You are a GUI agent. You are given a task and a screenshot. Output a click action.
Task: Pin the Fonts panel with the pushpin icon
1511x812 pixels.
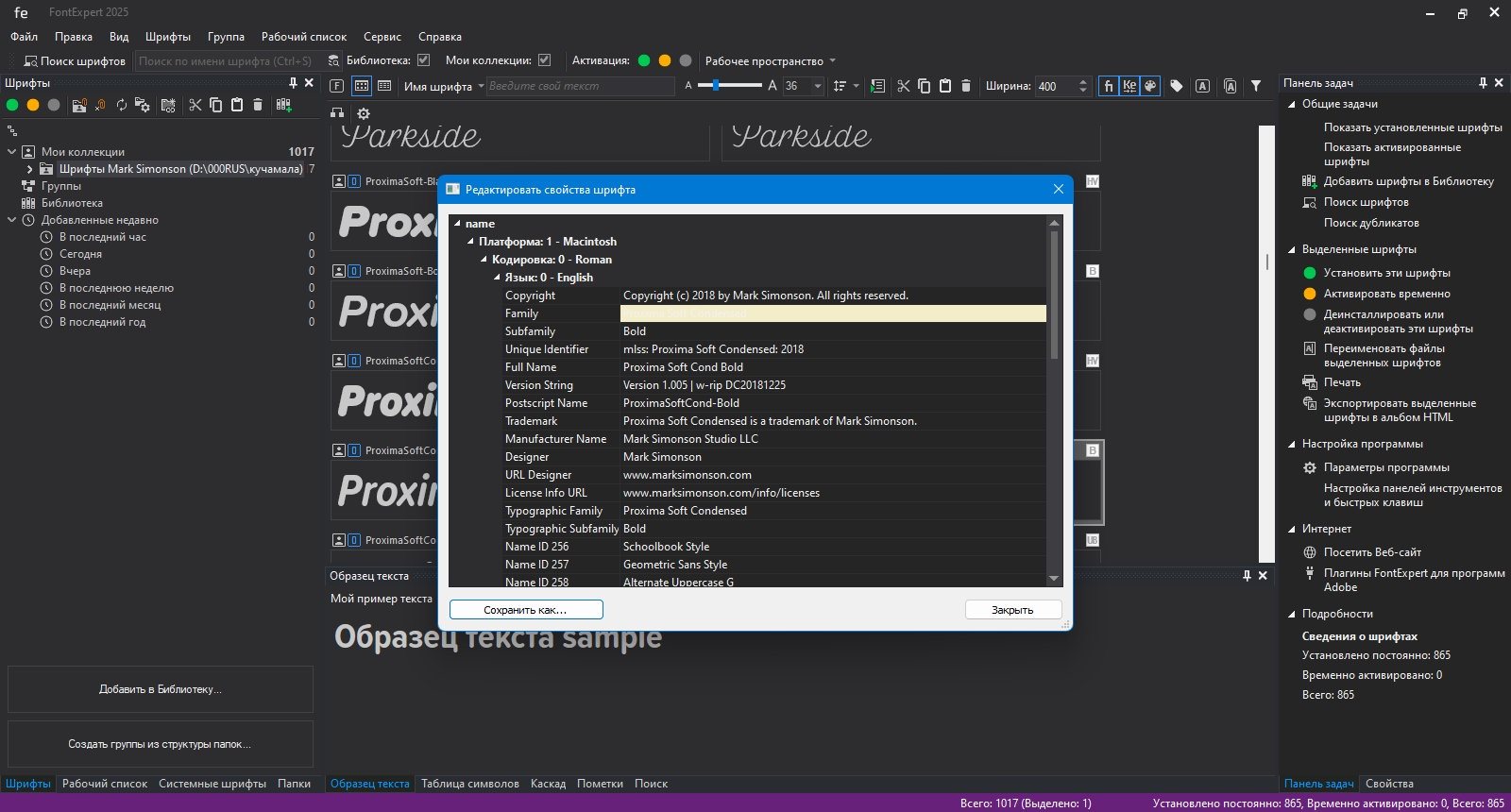tap(293, 83)
